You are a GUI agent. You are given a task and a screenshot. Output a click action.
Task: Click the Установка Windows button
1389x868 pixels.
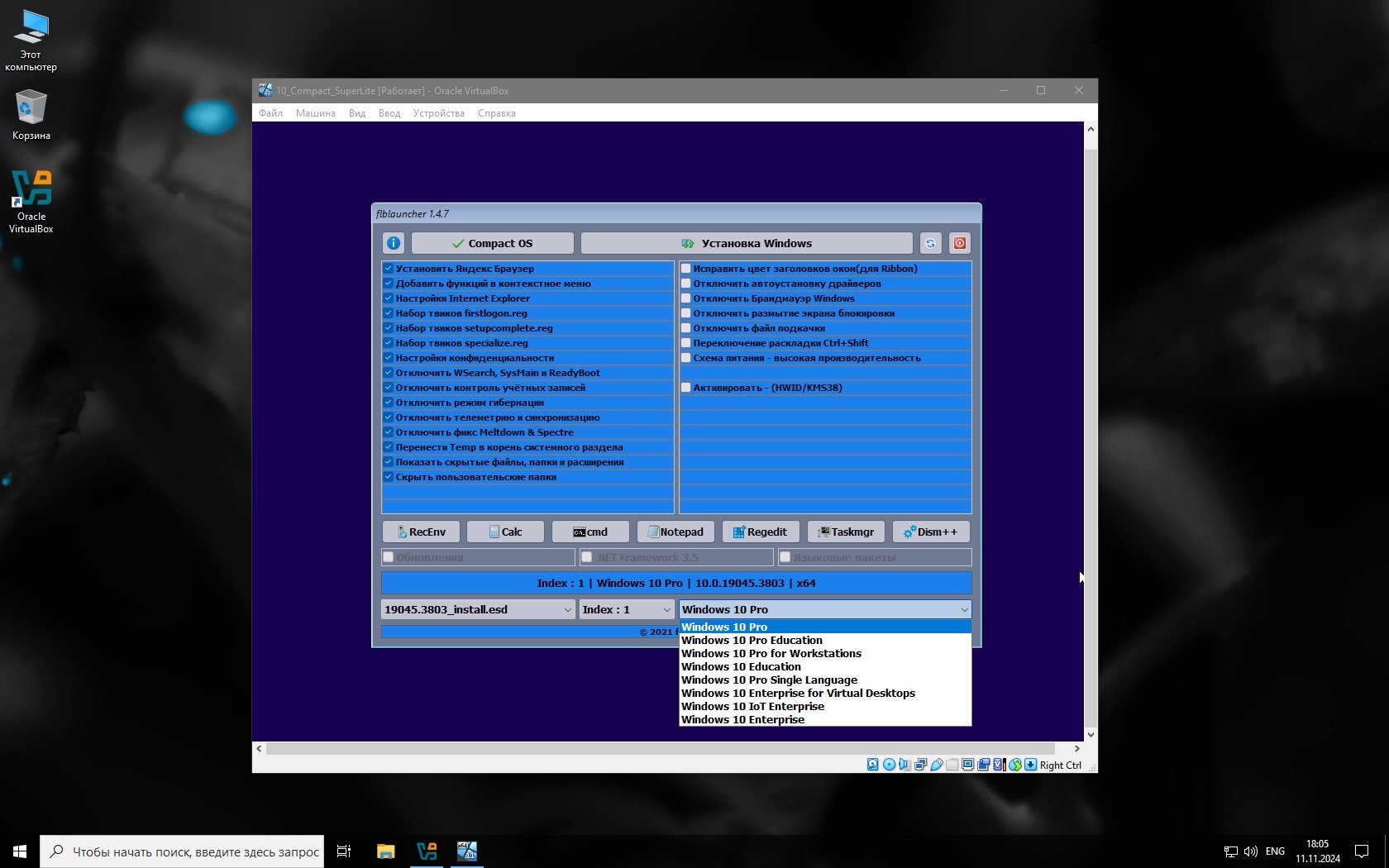[747, 243]
